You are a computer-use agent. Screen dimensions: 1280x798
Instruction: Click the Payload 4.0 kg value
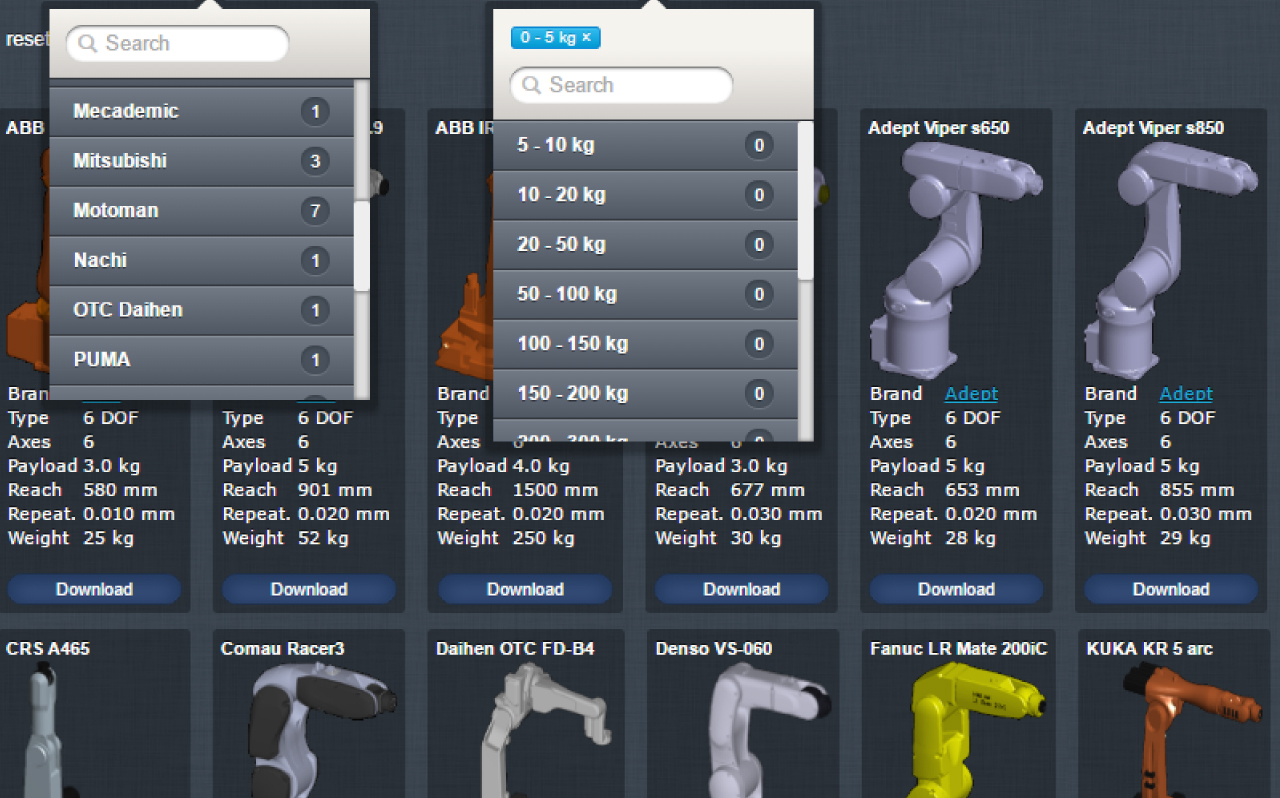tap(541, 466)
